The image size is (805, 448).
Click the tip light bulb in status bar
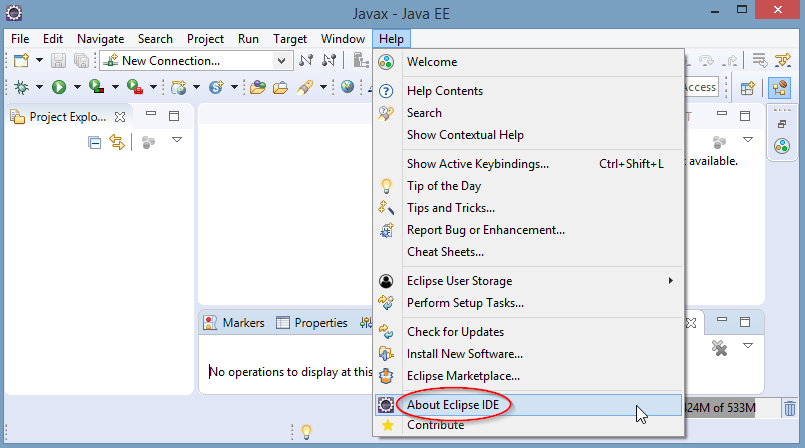[308, 432]
